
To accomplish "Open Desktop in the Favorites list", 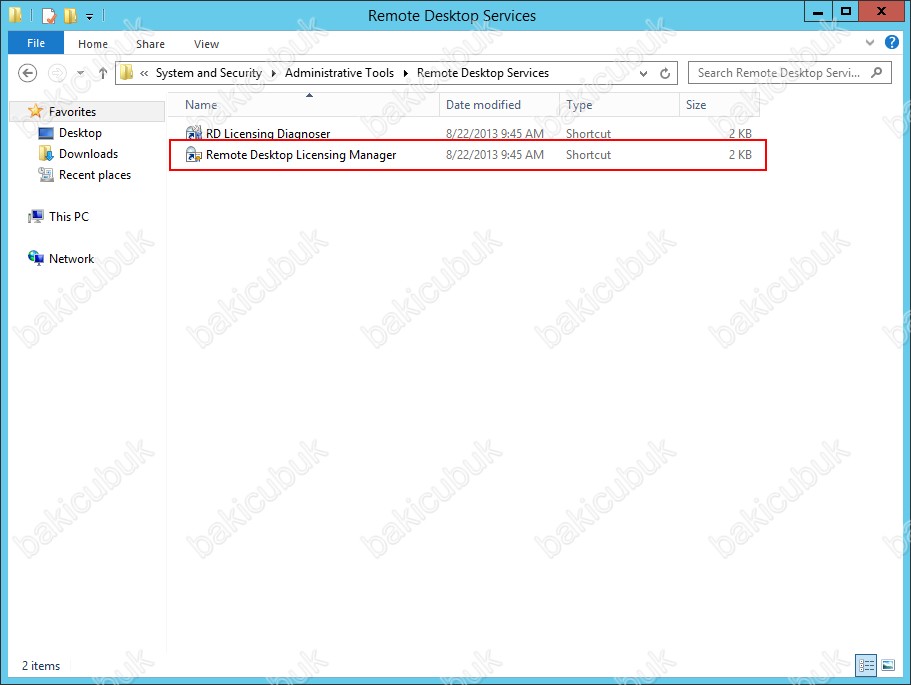I will pyautogui.click(x=80, y=133).
